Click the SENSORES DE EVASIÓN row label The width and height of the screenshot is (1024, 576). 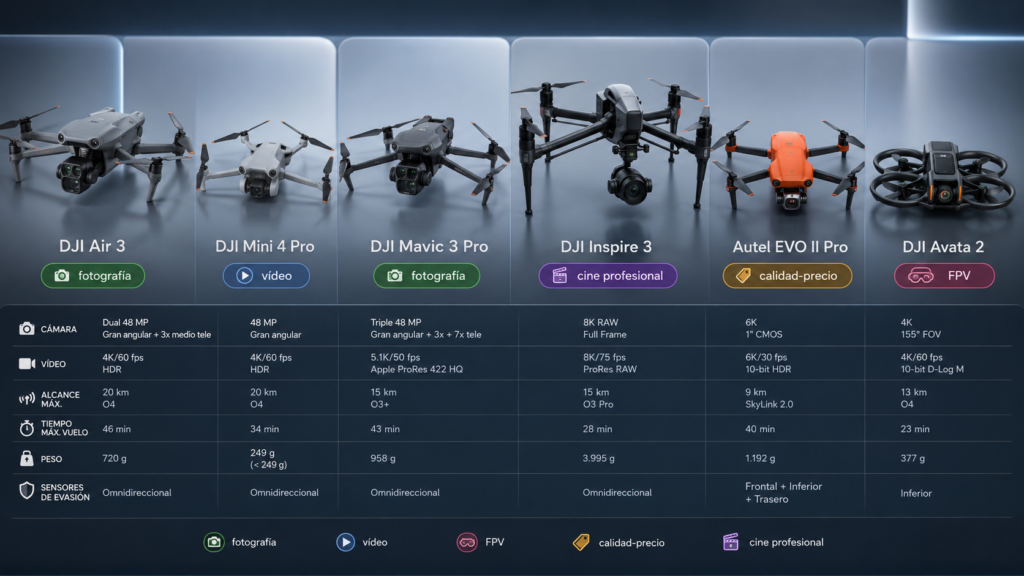click(65, 492)
